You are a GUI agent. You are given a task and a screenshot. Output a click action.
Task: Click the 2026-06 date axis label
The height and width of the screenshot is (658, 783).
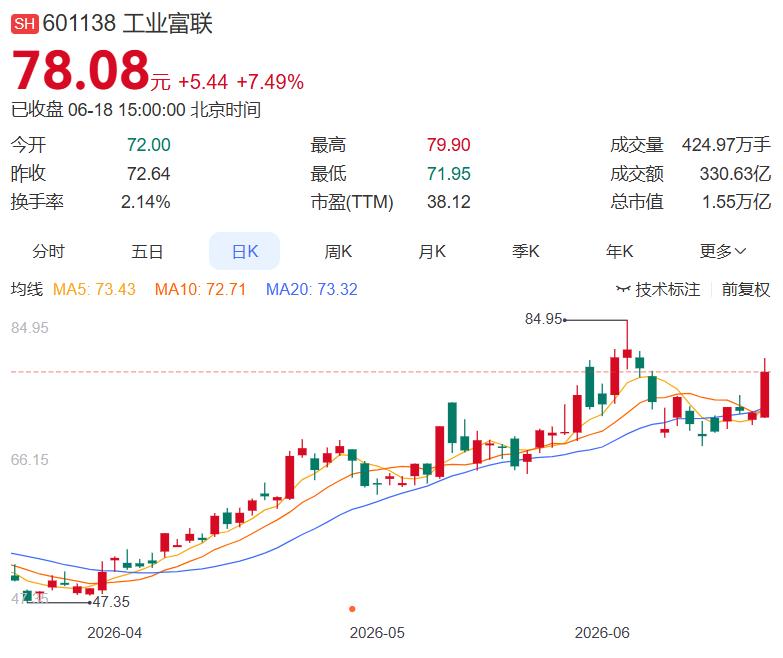(602, 633)
